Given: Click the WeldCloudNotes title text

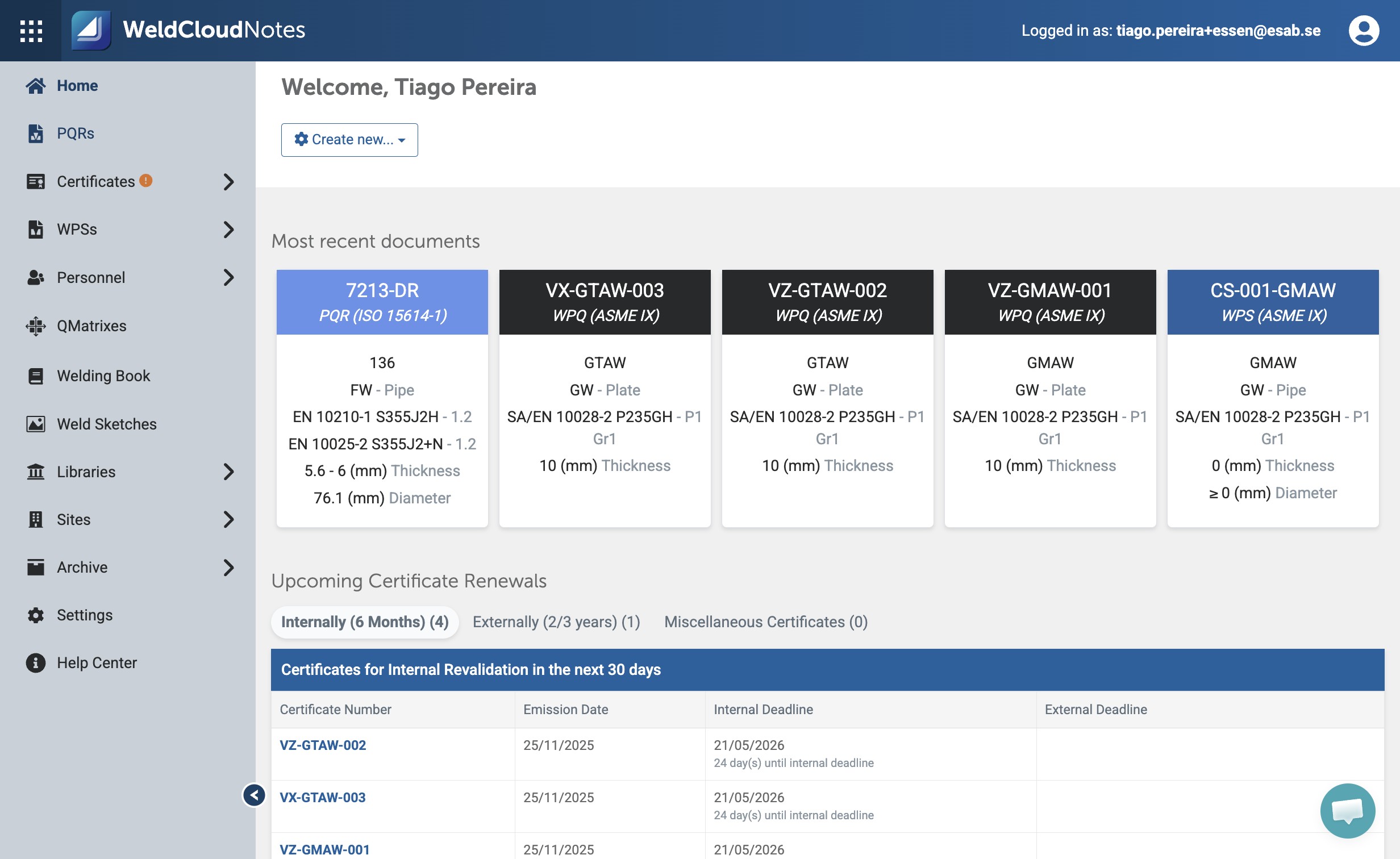Looking at the screenshot, I should point(214,30).
